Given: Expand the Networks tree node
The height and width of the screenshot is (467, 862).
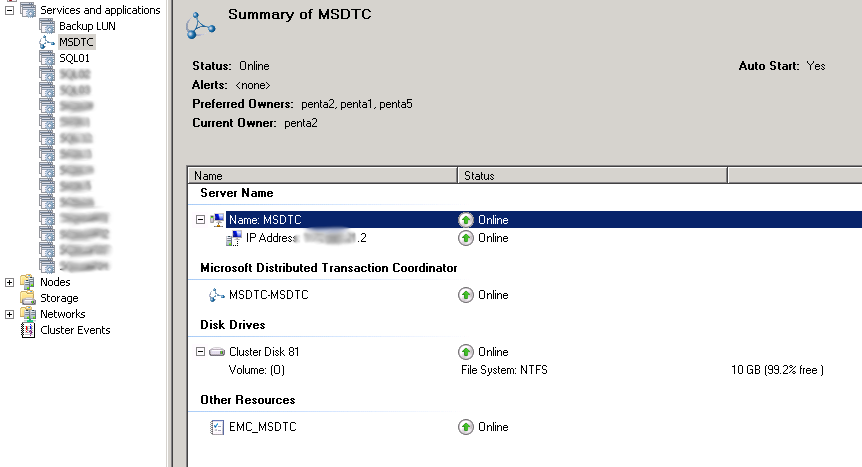Looking at the screenshot, I should coord(9,314).
